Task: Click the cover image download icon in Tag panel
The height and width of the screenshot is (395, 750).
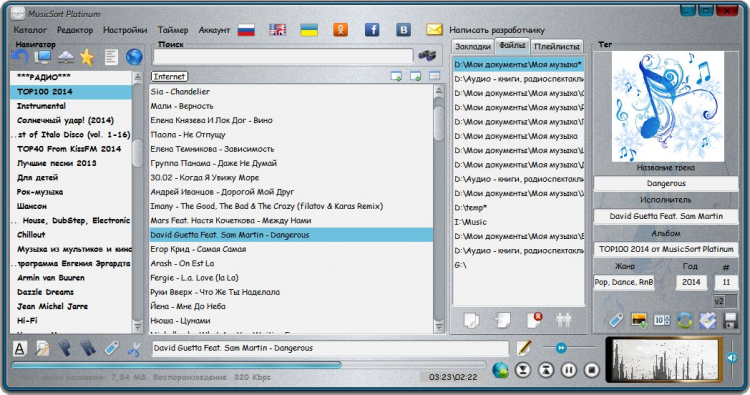Action: coord(639,320)
